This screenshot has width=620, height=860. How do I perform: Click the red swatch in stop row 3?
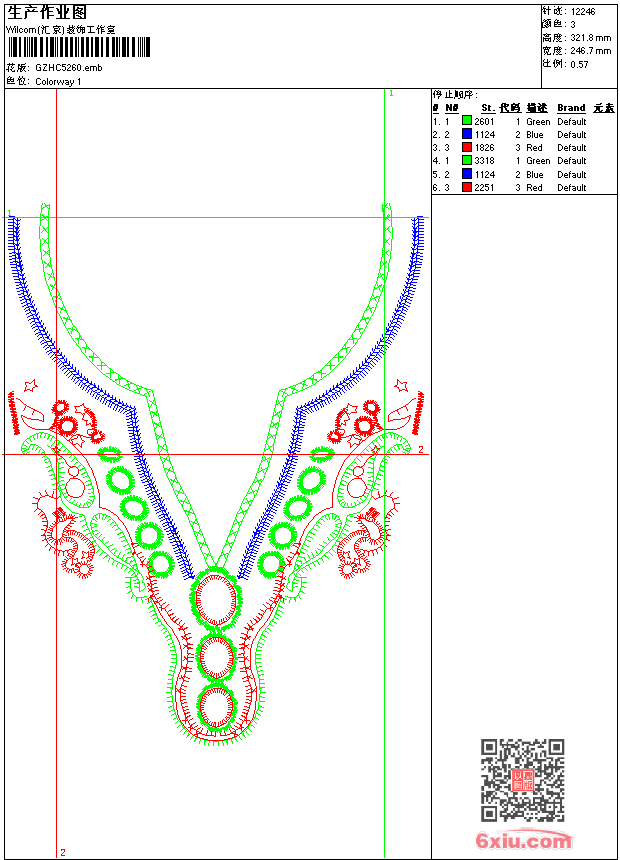pos(467,147)
